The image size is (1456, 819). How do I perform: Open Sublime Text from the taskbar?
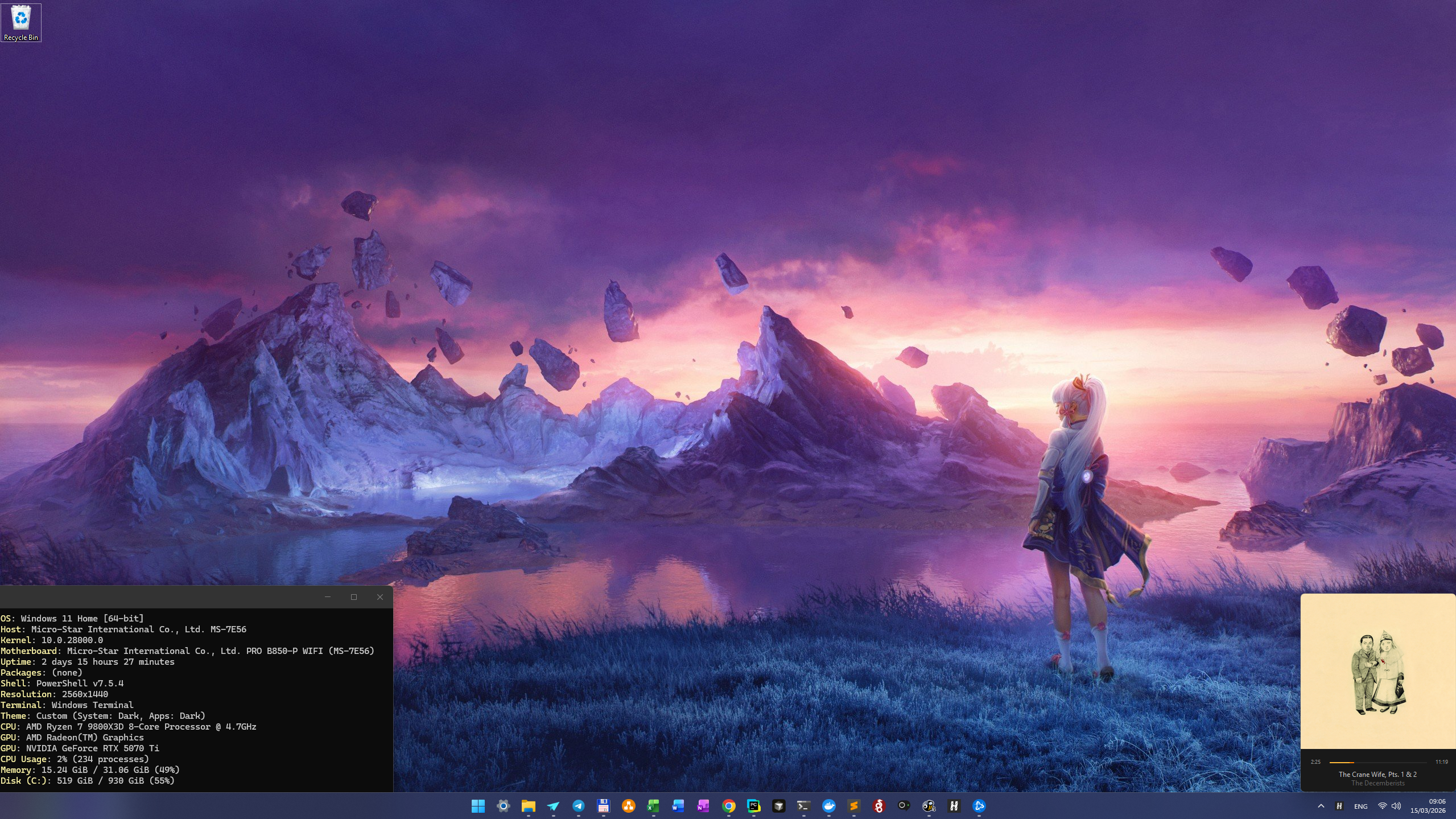tap(853, 806)
